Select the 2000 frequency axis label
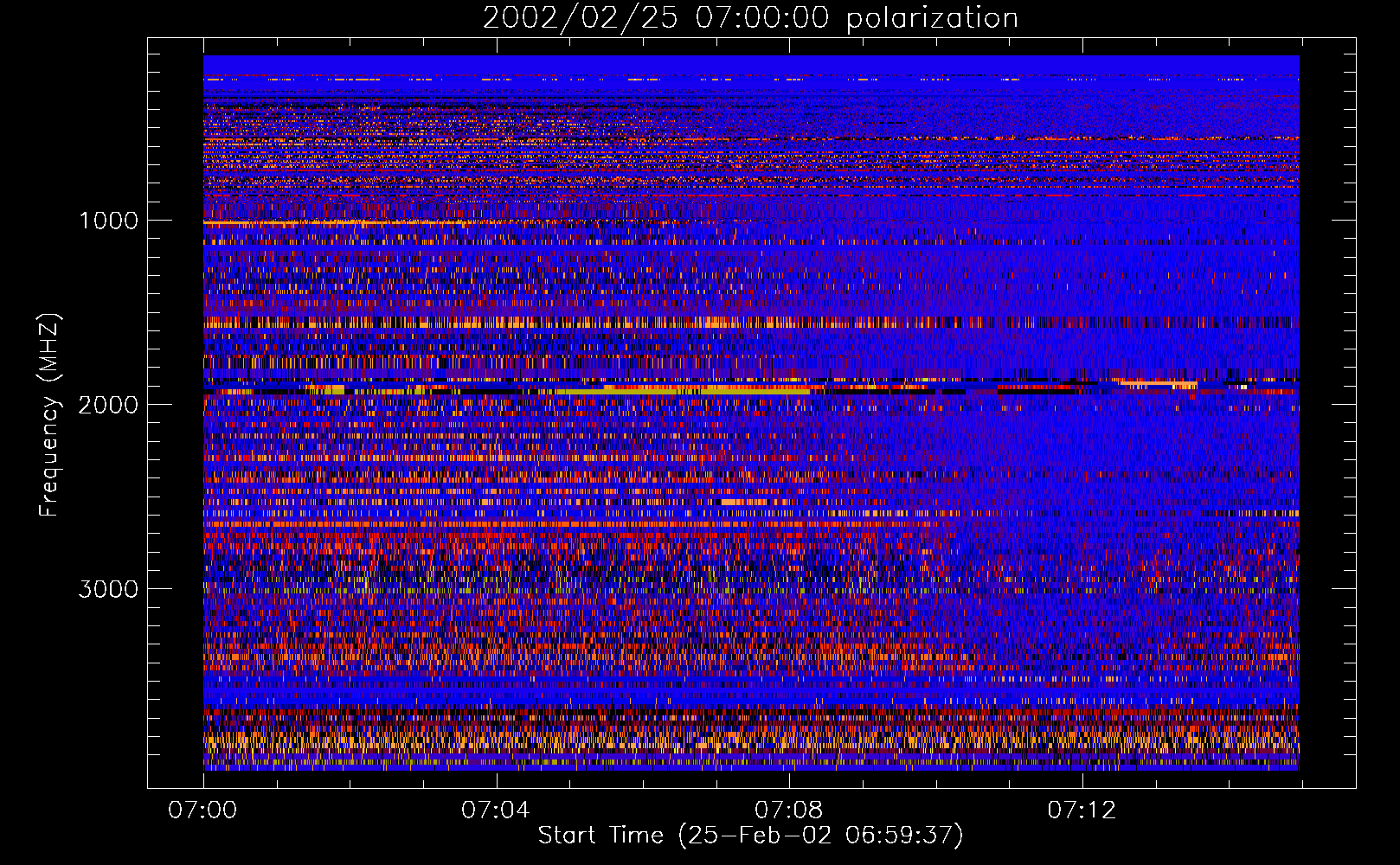The height and width of the screenshot is (865, 1400). click(108, 405)
